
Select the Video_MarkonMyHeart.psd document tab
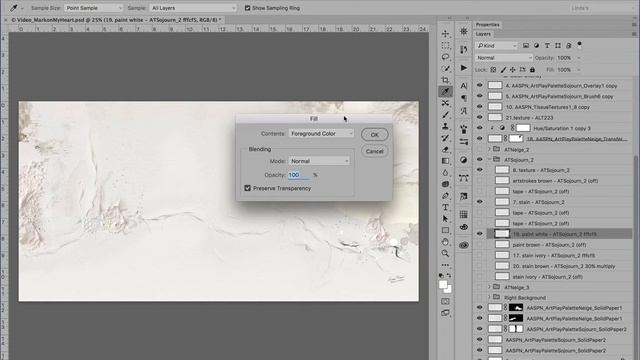pyautogui.click(x=116, y=20)
